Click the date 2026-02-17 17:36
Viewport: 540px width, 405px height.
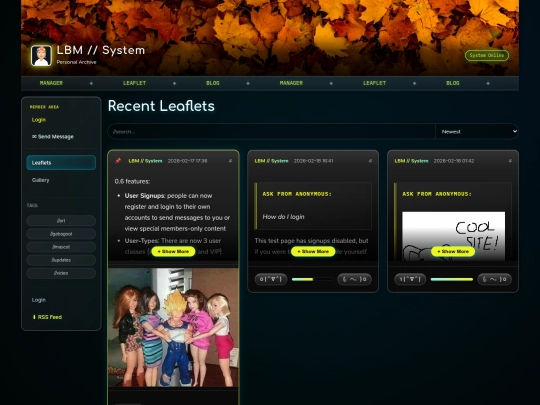[x=187, y=161]
